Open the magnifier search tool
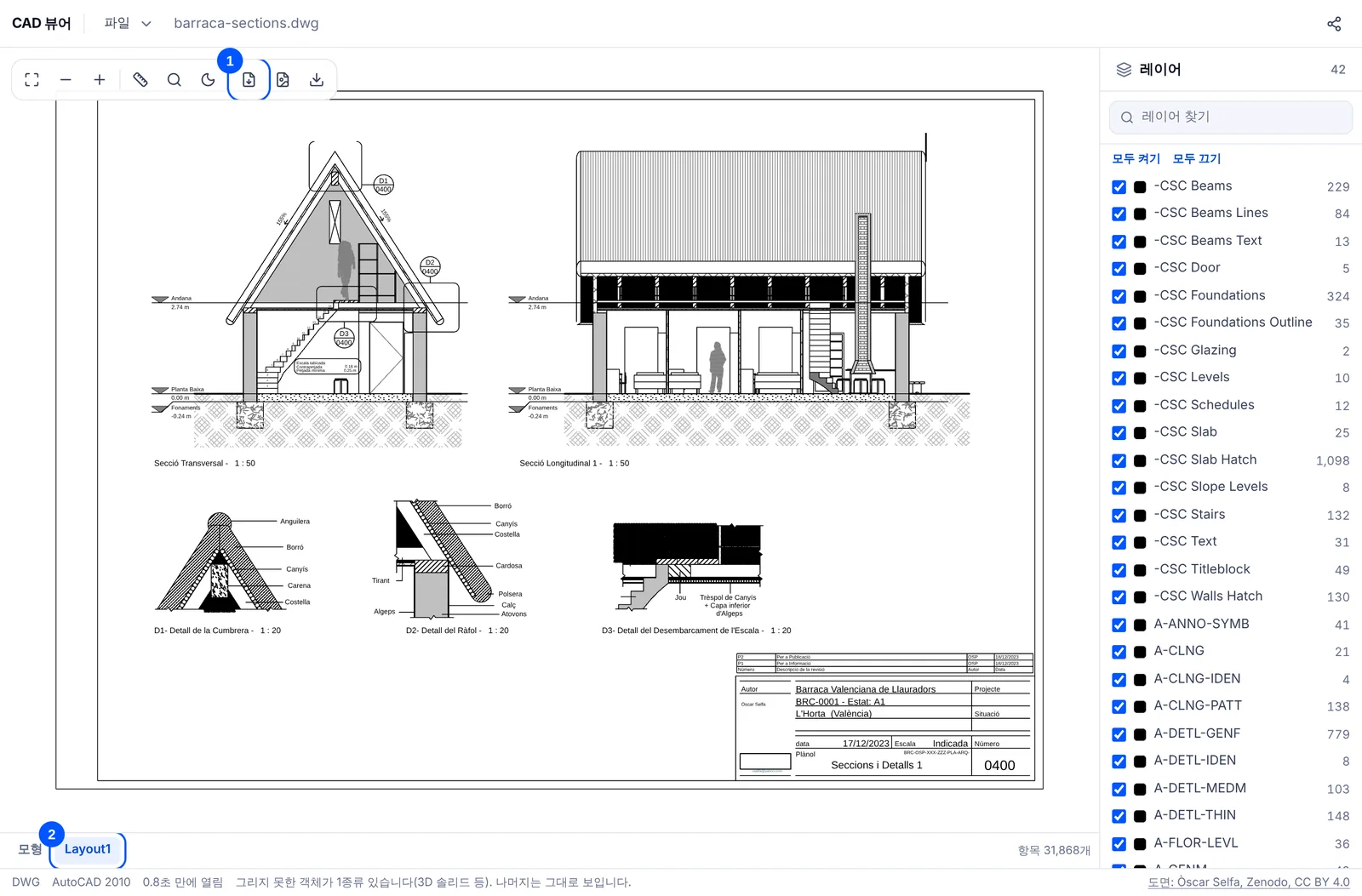This screenshot has width=1362, height=896. click(x=175, y=80)
